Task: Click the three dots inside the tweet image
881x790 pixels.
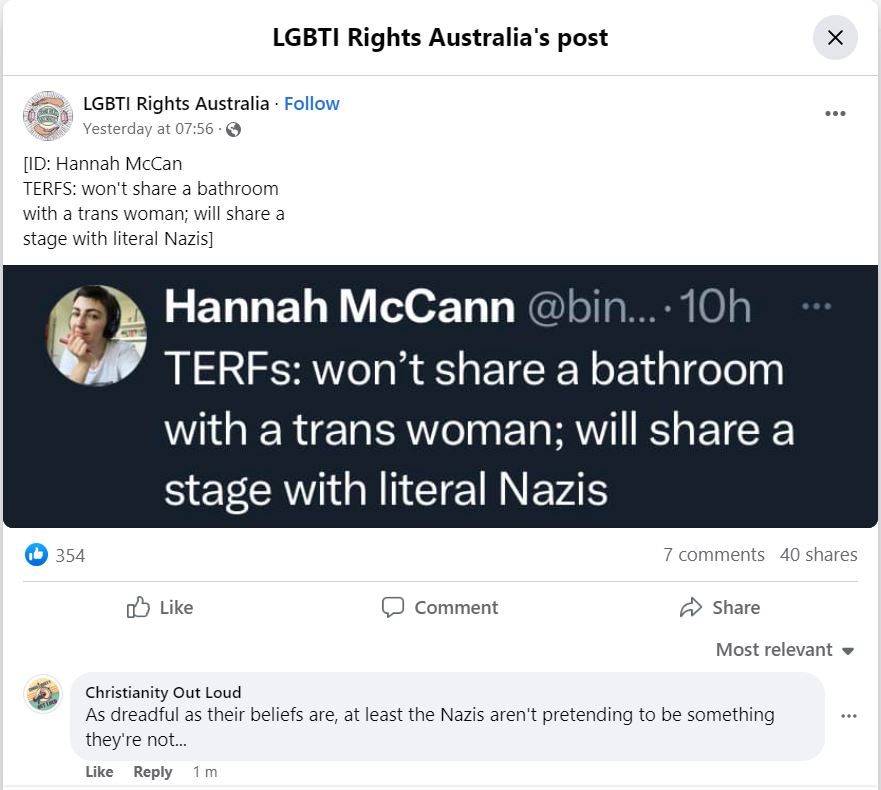Action: point(816,306)
